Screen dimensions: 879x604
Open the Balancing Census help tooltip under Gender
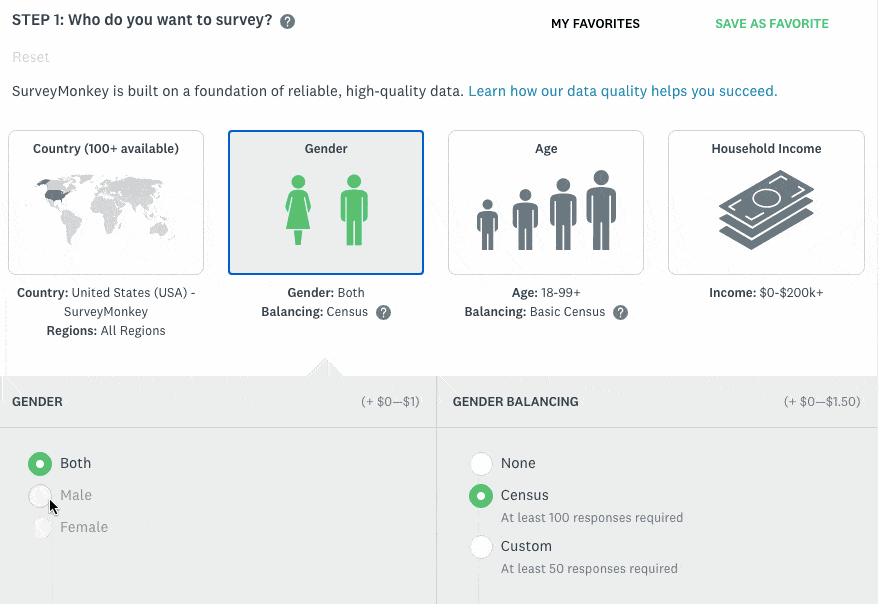383,312
